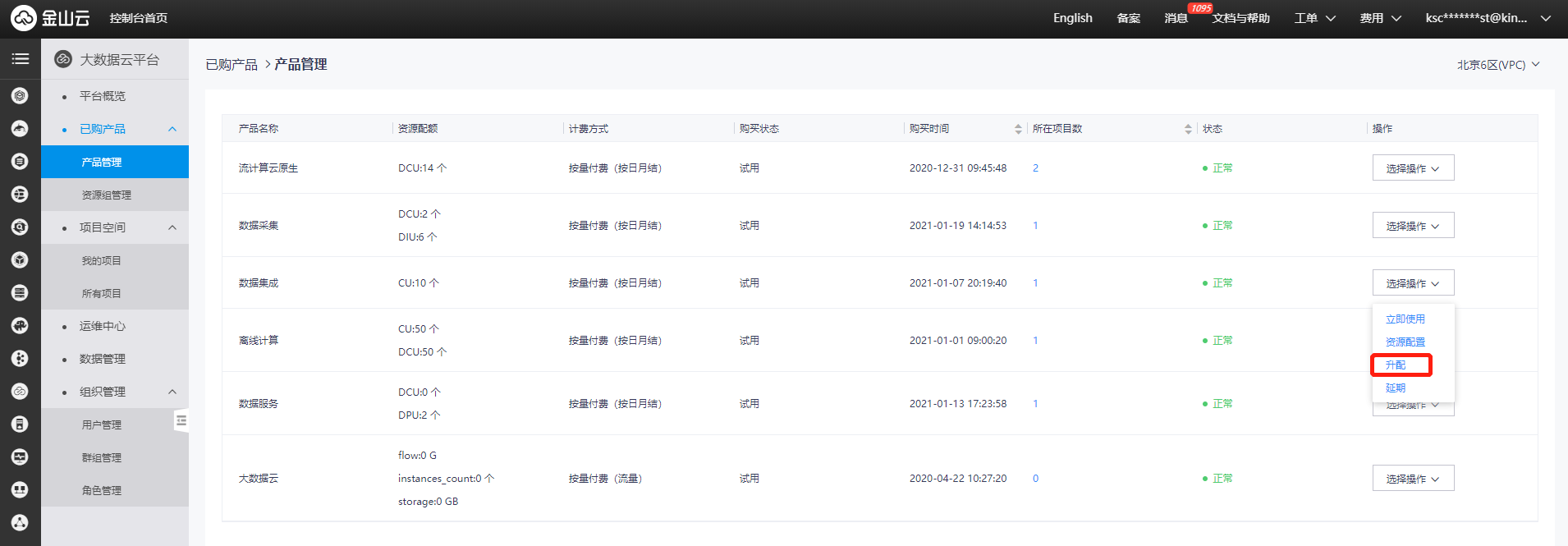Open the stacked-layers database icon in the left rail
The image size is (1568, 546).
20,293
